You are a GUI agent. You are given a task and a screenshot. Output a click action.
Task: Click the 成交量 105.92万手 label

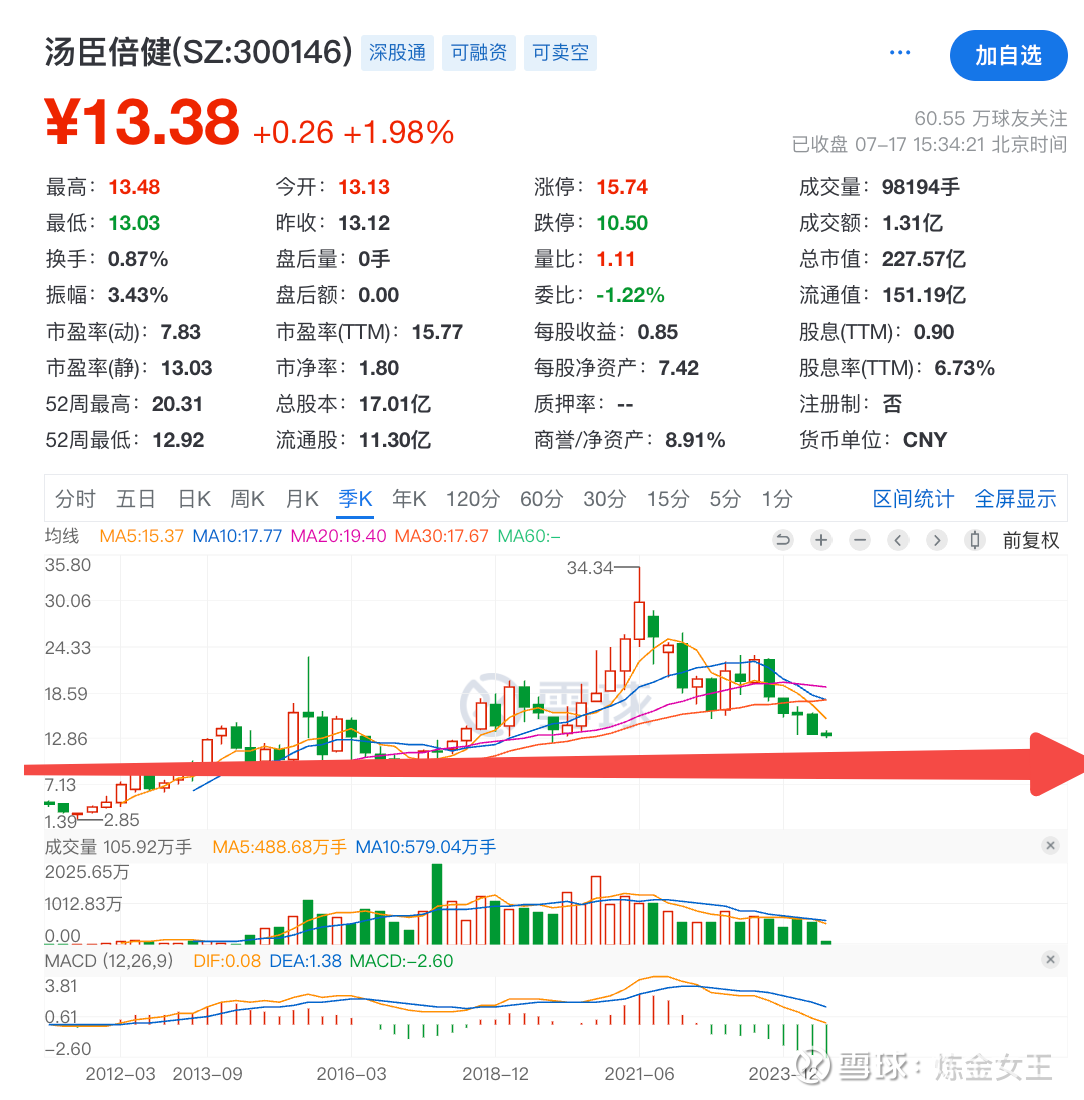[118, 847]
